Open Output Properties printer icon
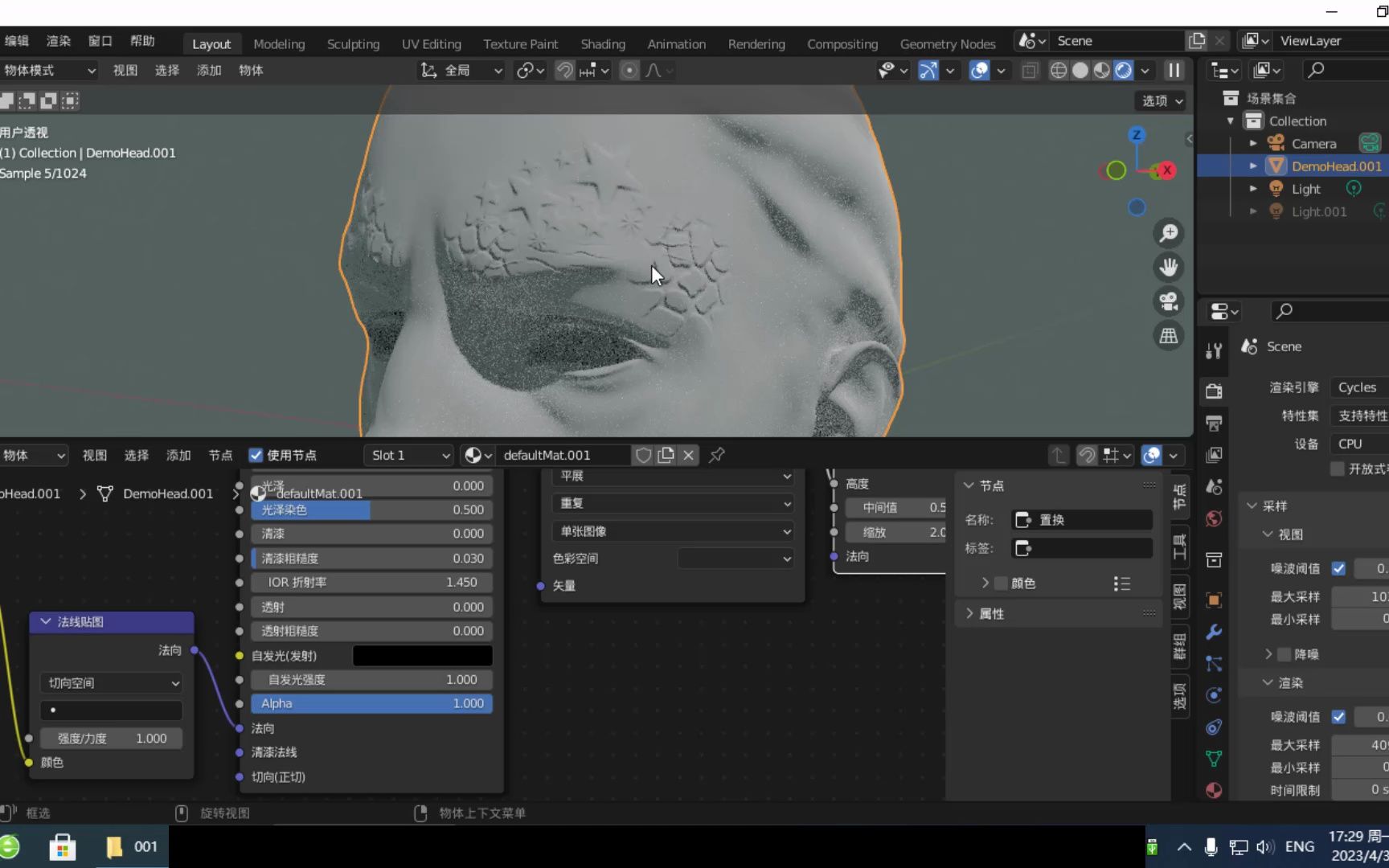The width and height of the screenshot is (1389, 868). [x=1214, y=422]
